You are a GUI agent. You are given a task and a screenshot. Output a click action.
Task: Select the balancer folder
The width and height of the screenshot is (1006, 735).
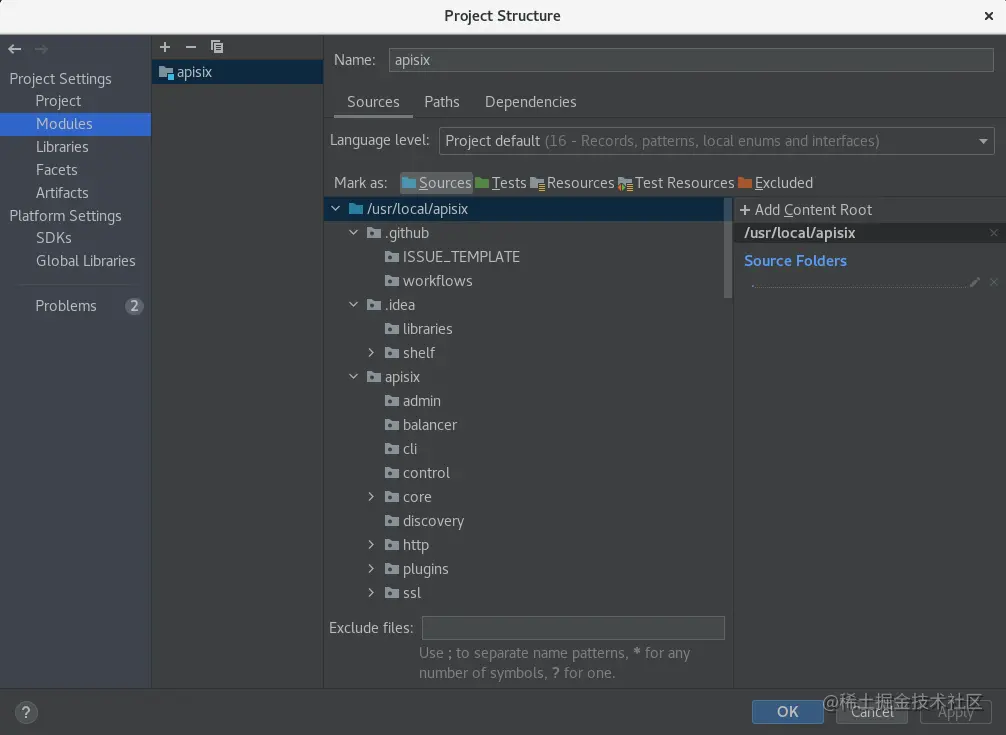pos(429,425)
